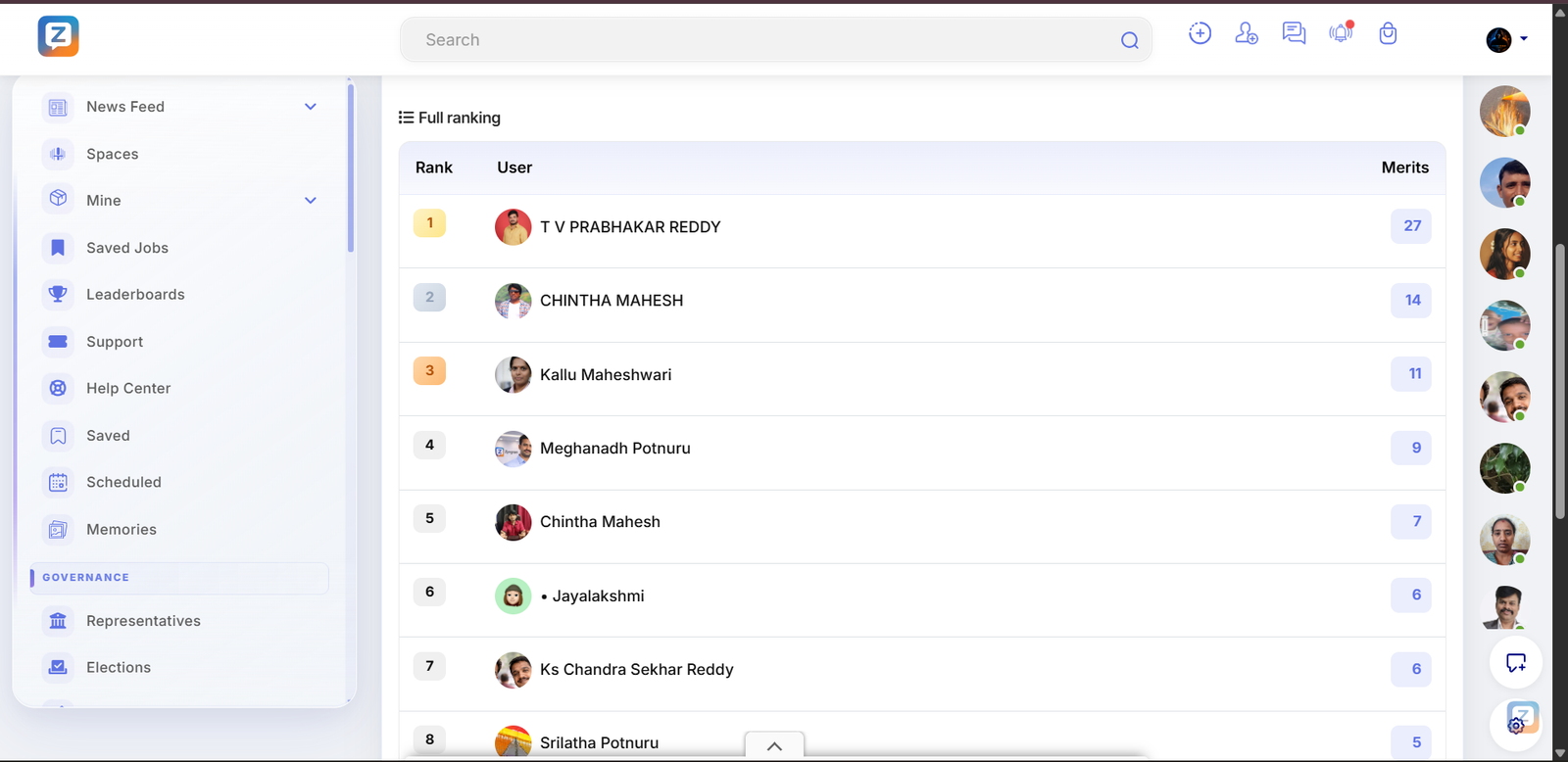
Task: Open T V PRABHAKAR REDDY's profile link
Action: [x=630, y=227]
